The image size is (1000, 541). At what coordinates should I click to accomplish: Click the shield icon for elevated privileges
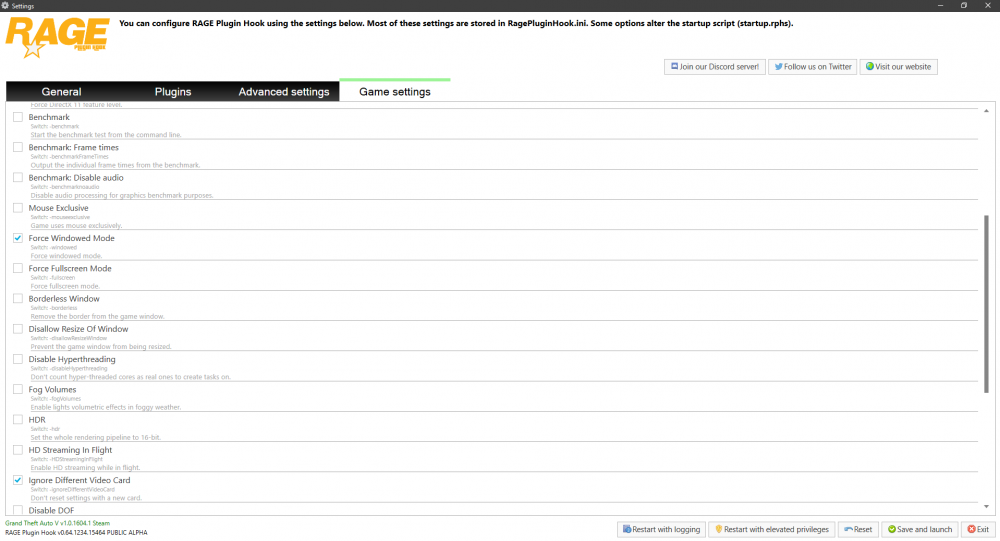pos(719,529)
